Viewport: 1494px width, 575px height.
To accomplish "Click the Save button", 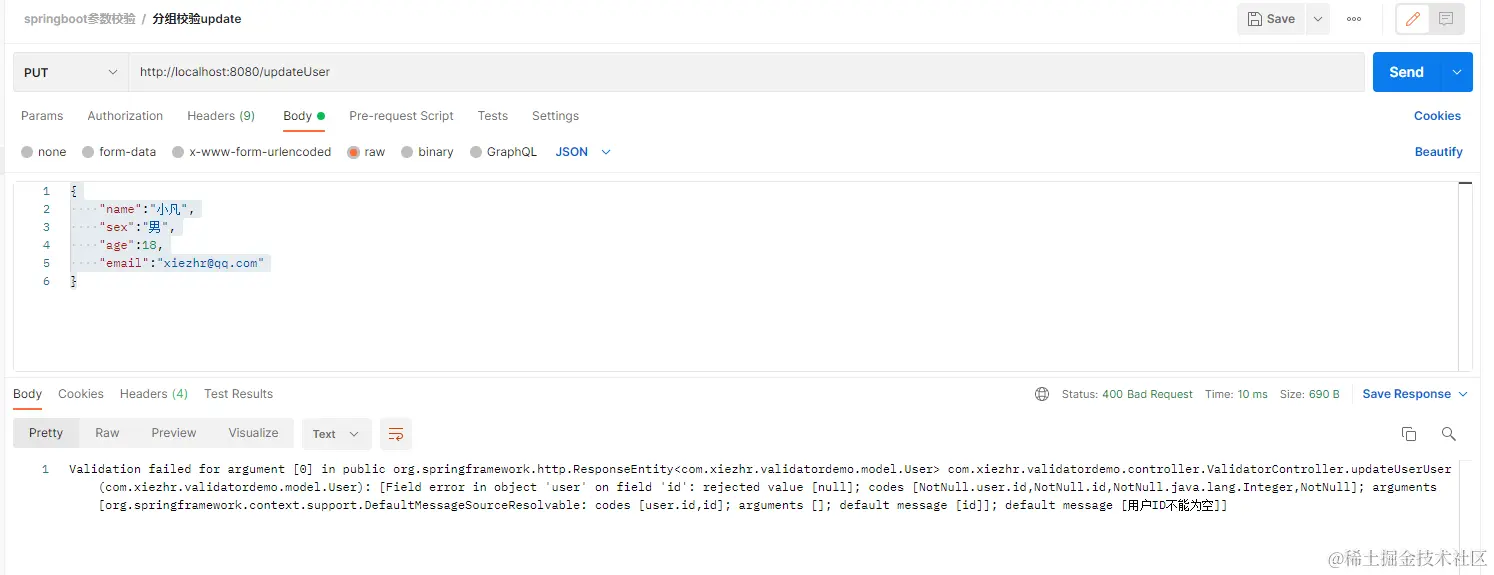I will click(1271, 19).
